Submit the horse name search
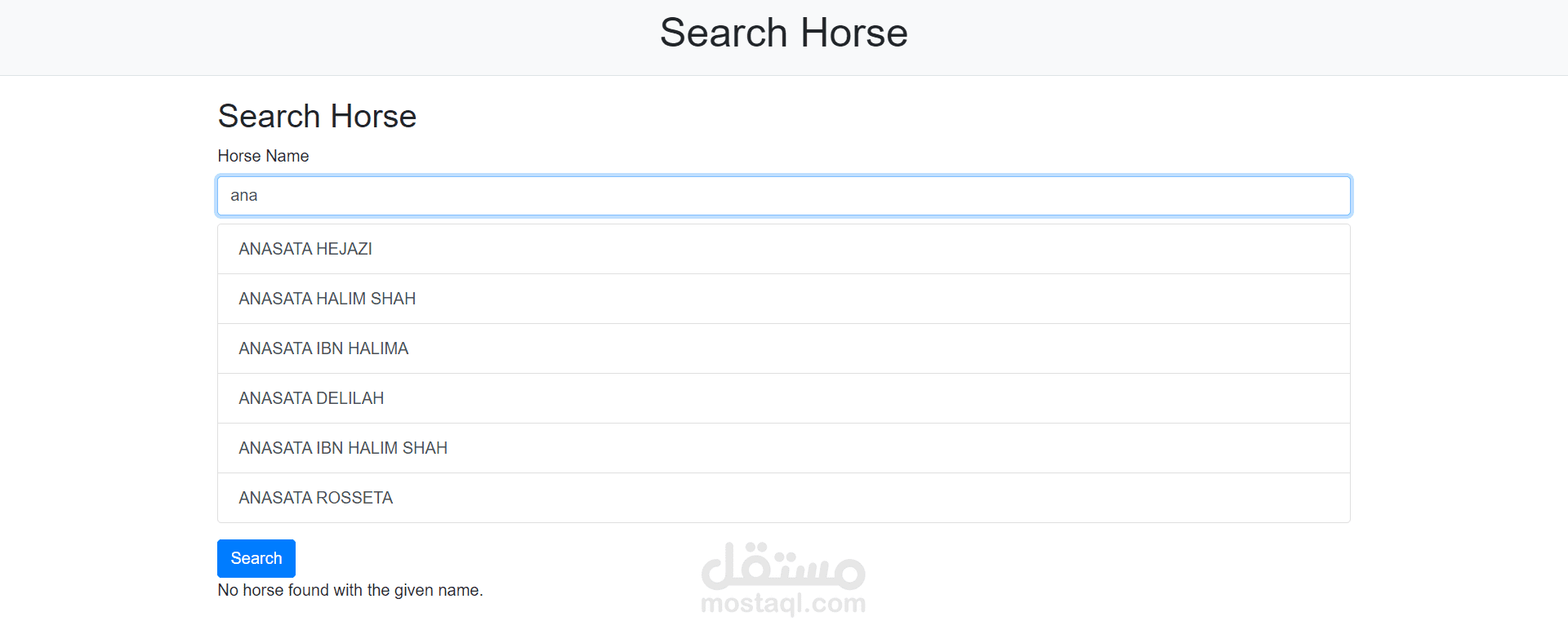The width and height of the screenshot is (1568, 630). click(x=256, y=558)
